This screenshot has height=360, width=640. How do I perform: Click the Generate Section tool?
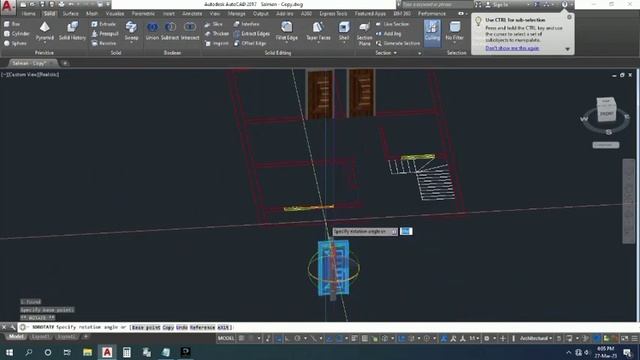[x=398, y=43]
